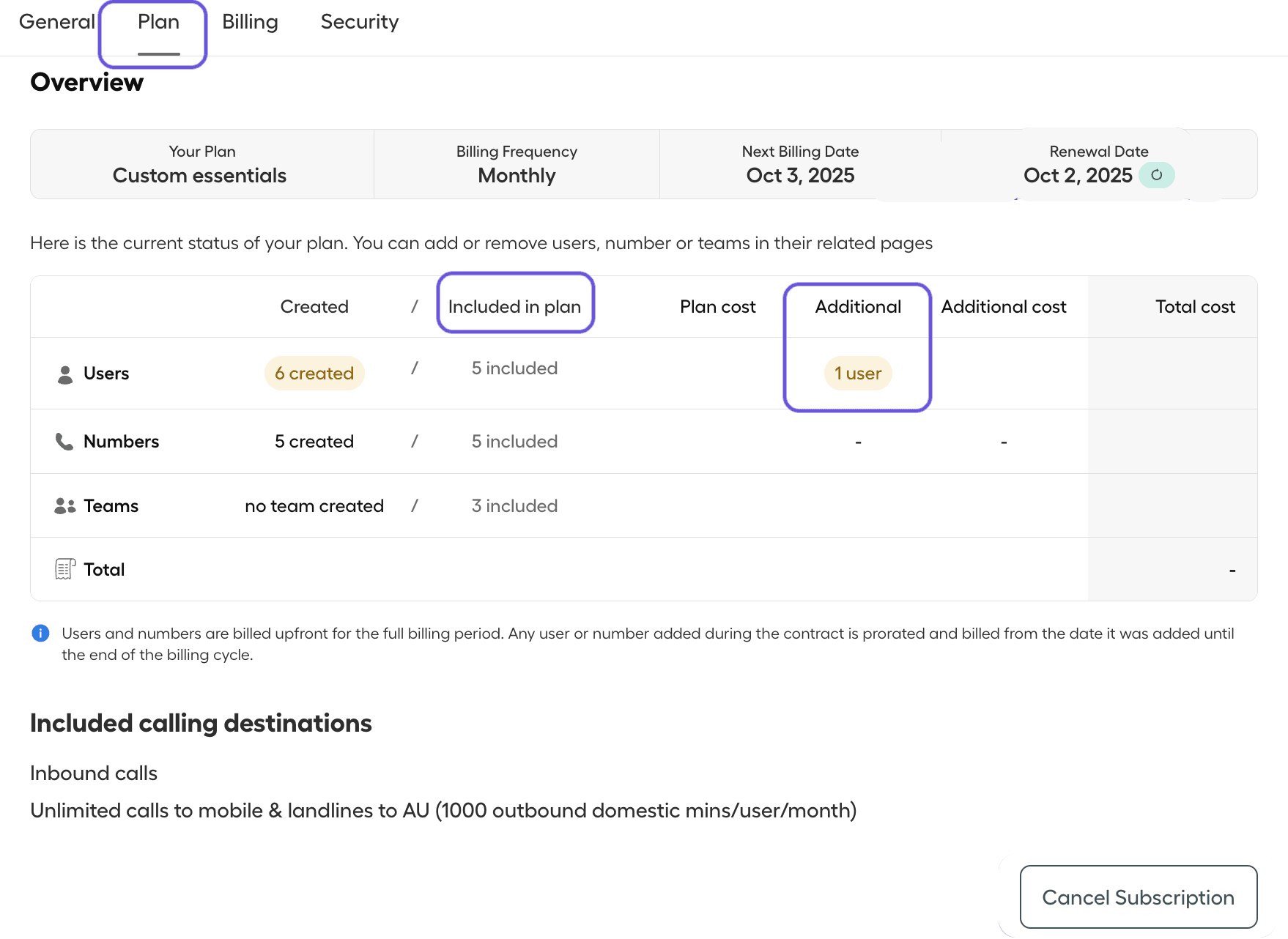
Task: Open the Billing tab
Action: click(250, 22)
